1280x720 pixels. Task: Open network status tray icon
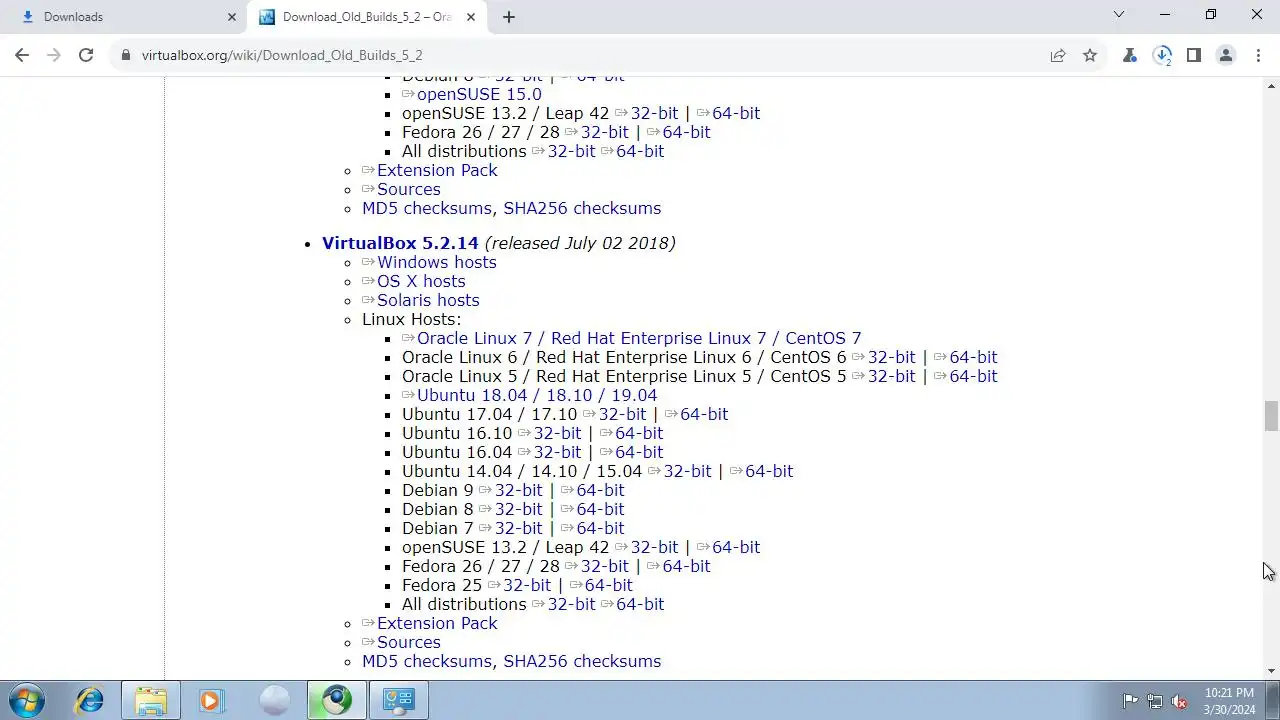point(1155,701)
